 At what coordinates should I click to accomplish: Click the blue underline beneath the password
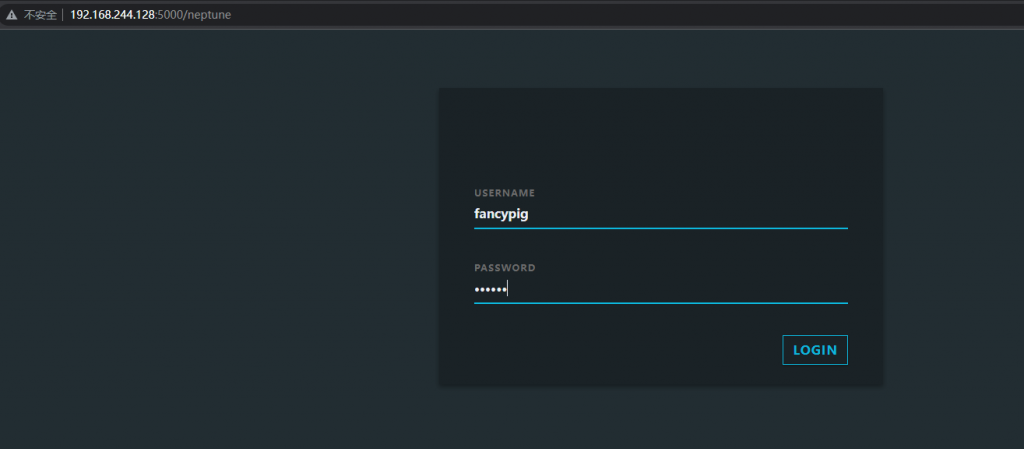click(660, 302)
